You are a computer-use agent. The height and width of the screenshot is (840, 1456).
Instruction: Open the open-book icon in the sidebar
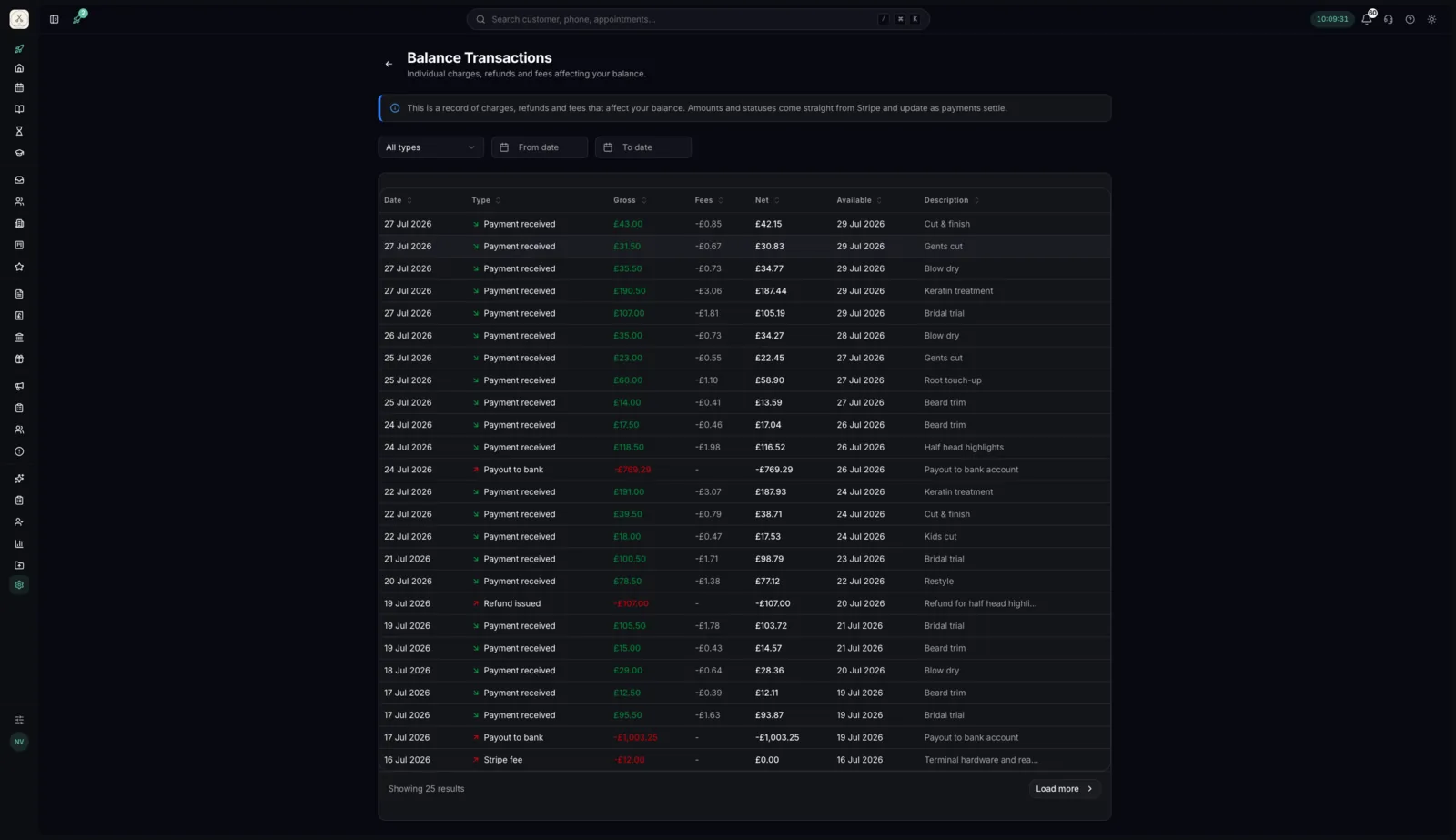(19, 109)
